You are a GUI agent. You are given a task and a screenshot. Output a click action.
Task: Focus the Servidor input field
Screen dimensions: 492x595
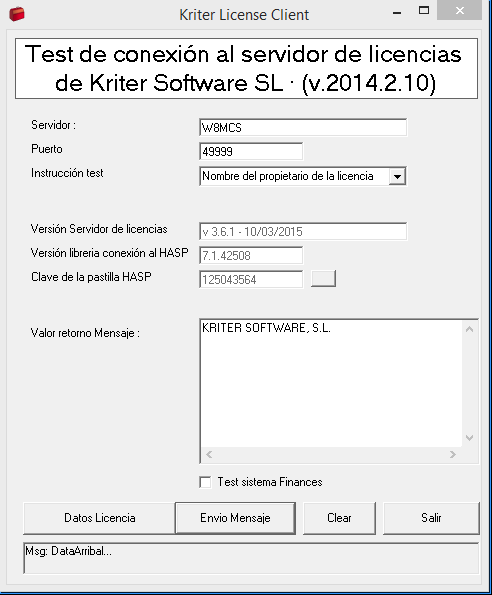pos(303,128)
